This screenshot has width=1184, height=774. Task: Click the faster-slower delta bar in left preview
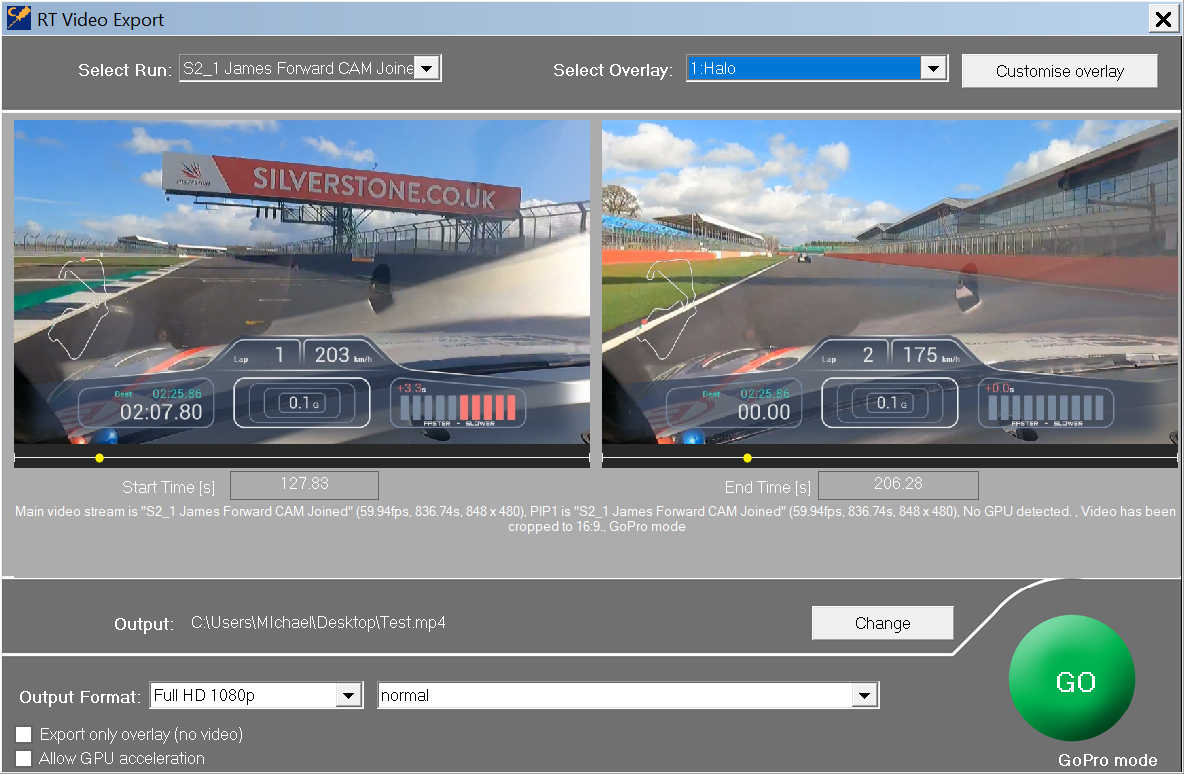click(456, 405)
